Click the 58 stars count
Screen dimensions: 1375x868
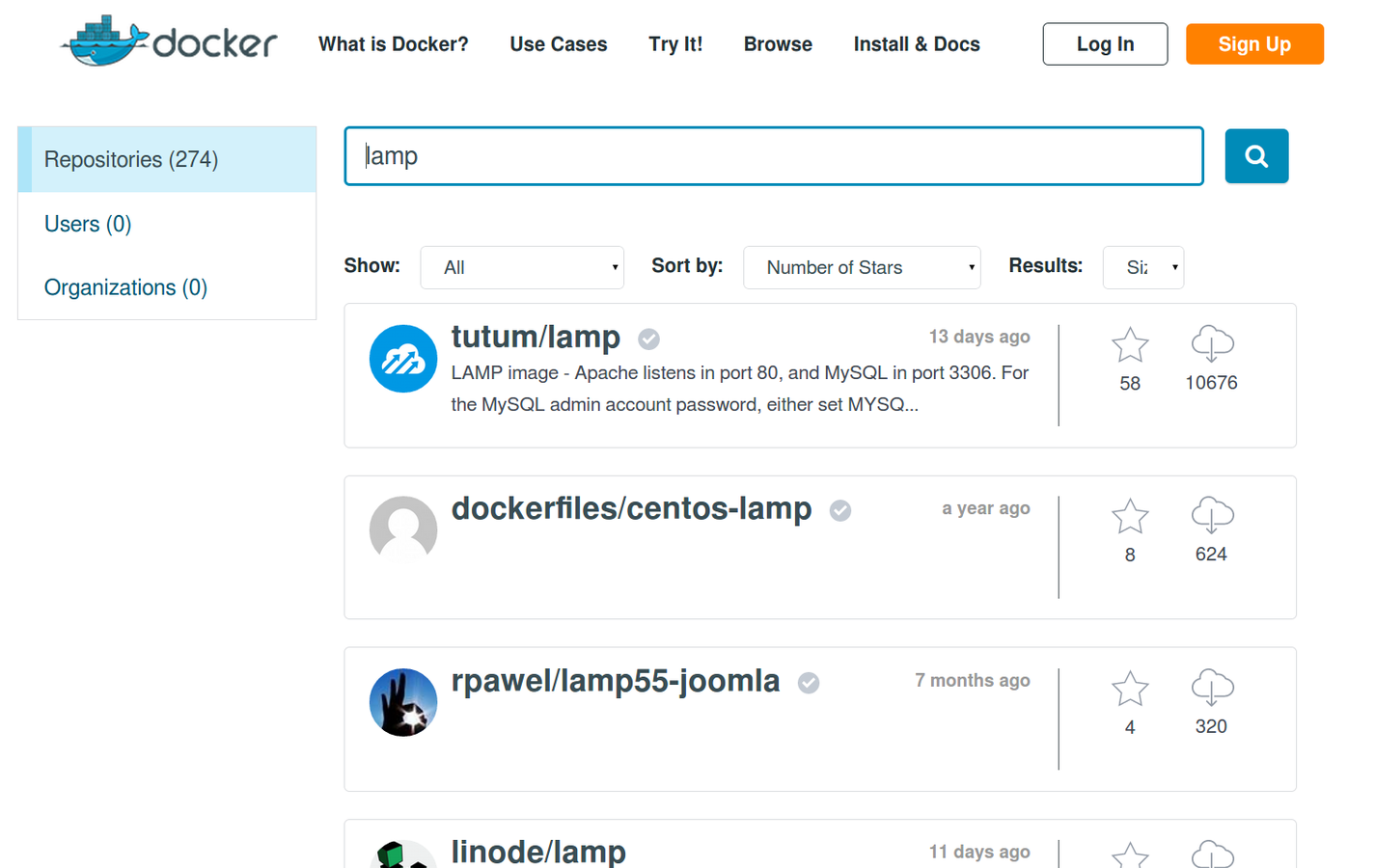[x=1130, y=384]
